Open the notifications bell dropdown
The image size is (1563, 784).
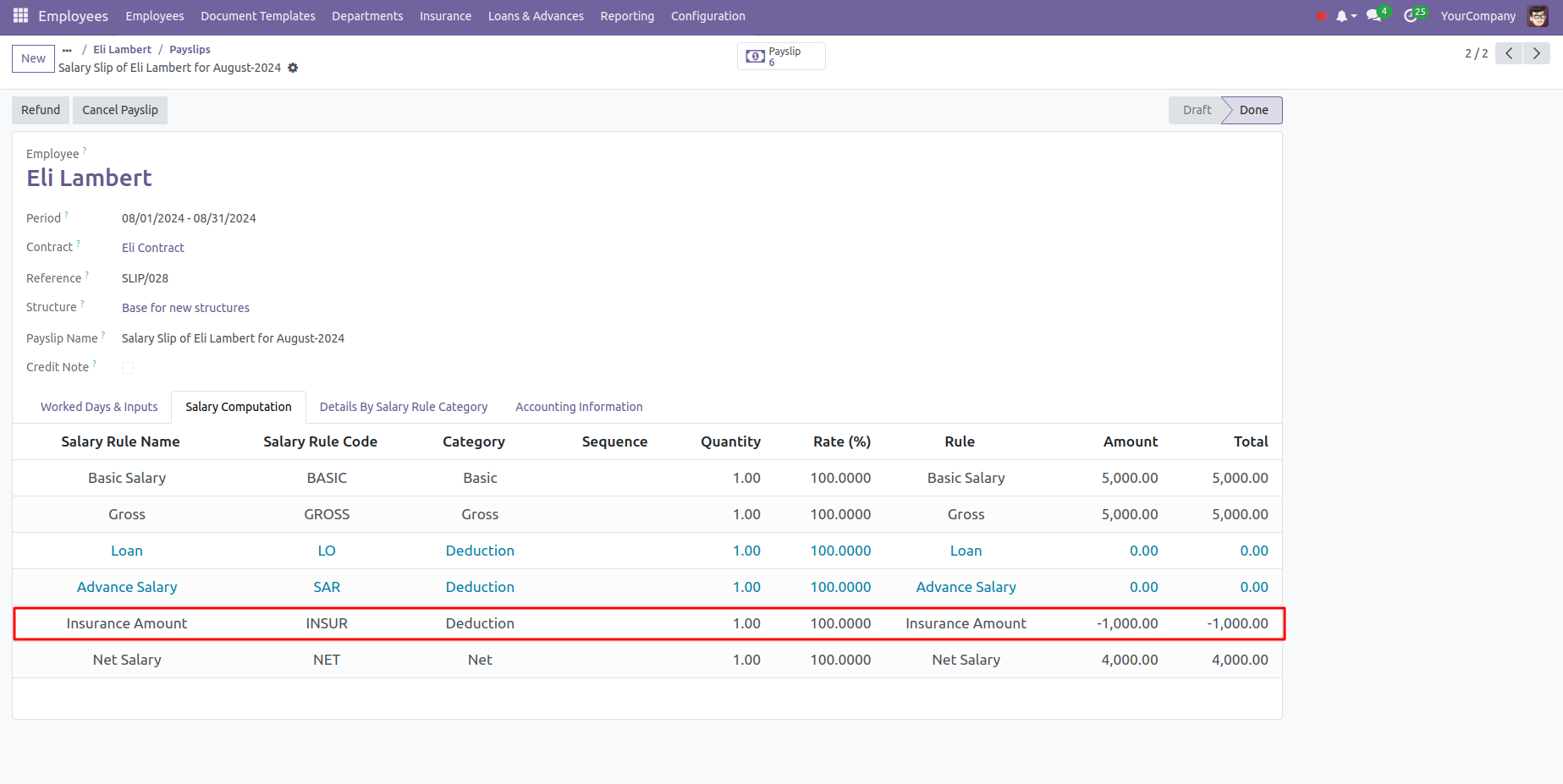(x=1344, y=16)
